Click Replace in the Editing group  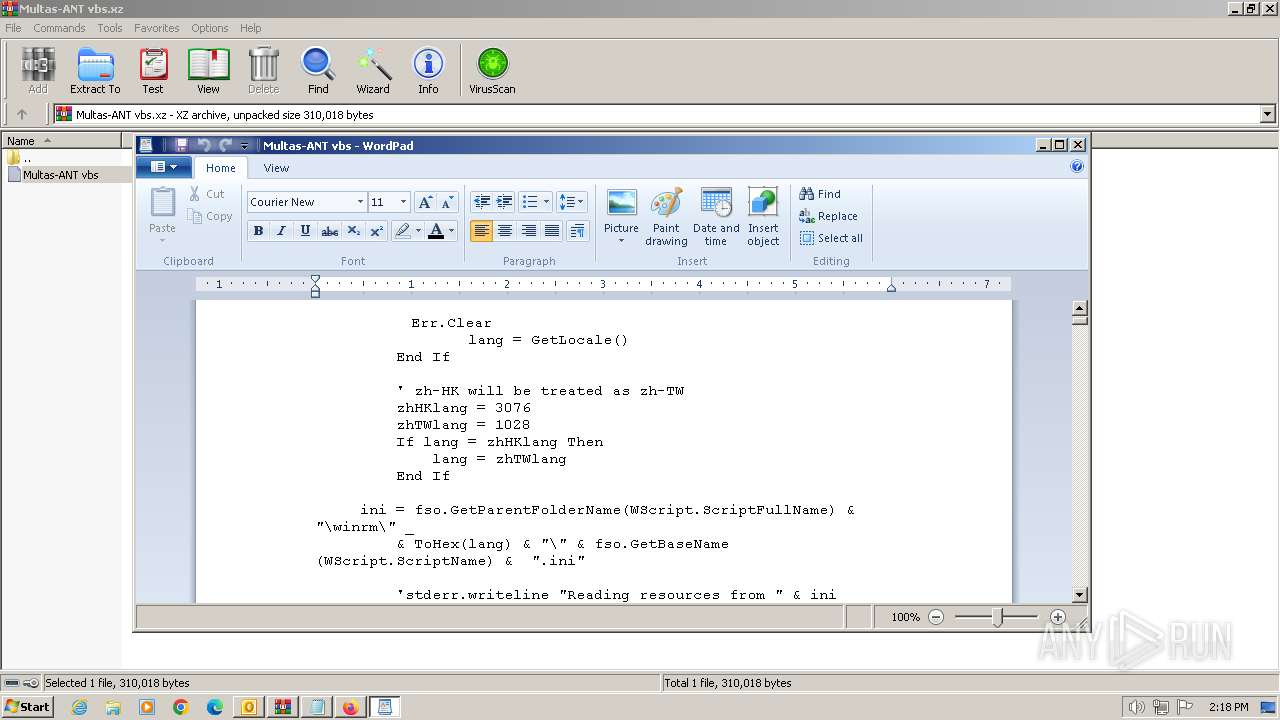829,216
